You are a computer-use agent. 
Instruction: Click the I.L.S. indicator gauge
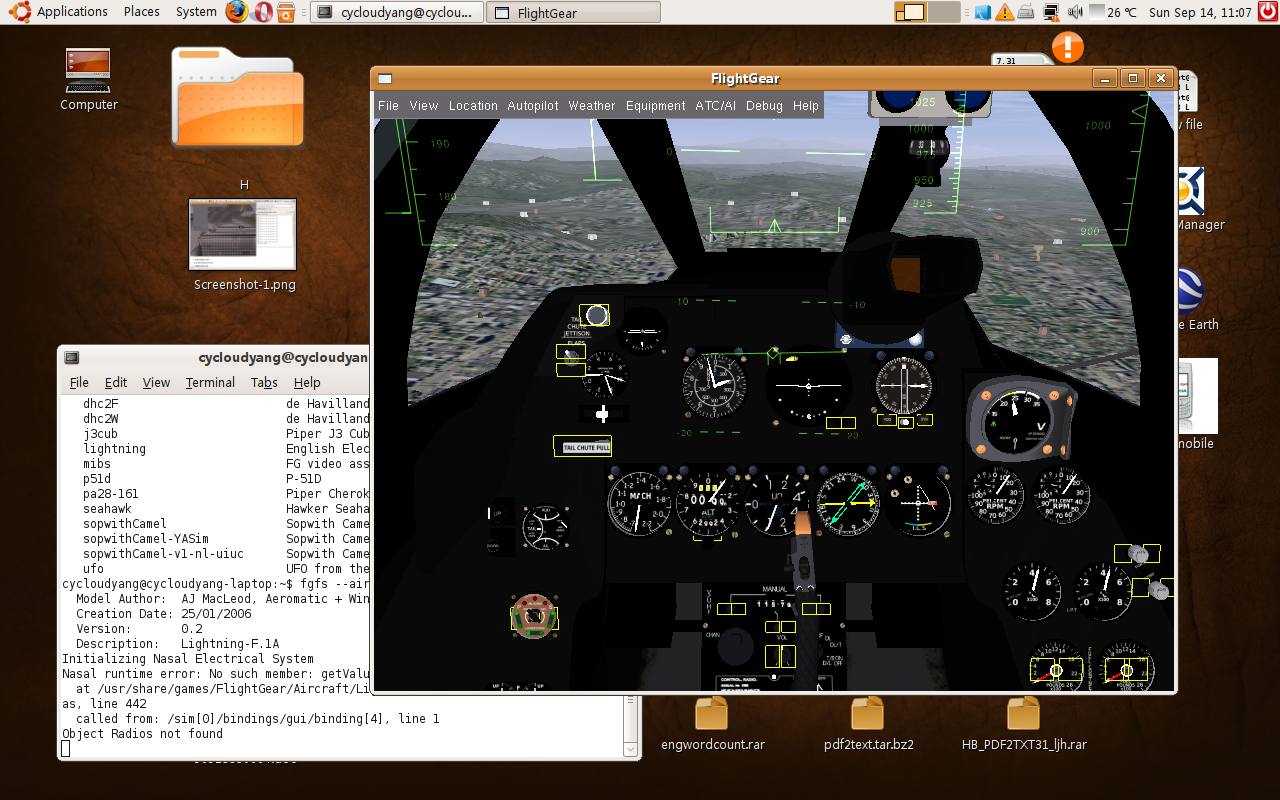[917, 502]
